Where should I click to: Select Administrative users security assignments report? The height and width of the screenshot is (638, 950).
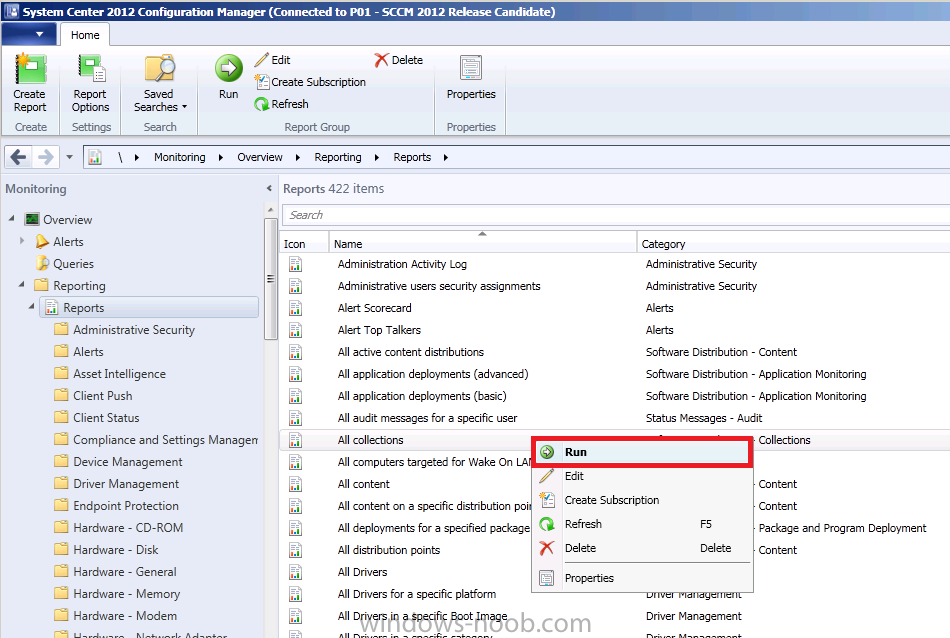pyautogui.click(x=439, y=286)
